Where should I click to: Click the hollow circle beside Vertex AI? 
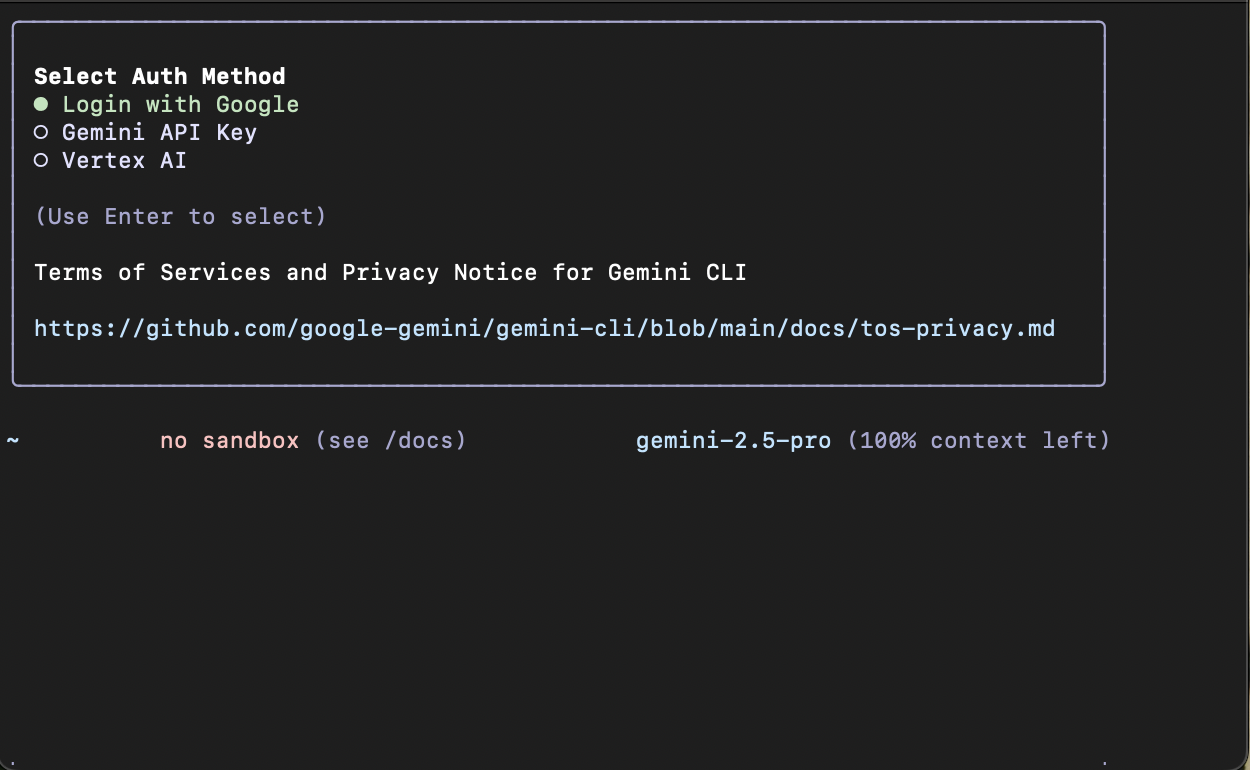click(40, 159)
